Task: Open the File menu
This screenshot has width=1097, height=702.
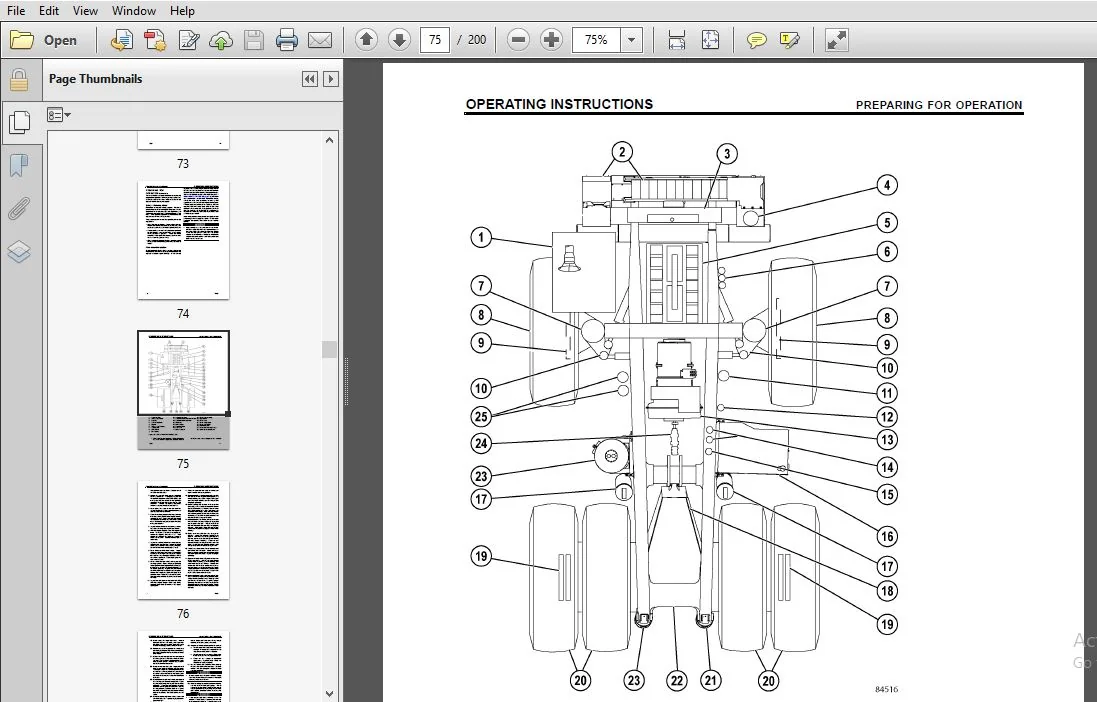Action: point(15,10)
